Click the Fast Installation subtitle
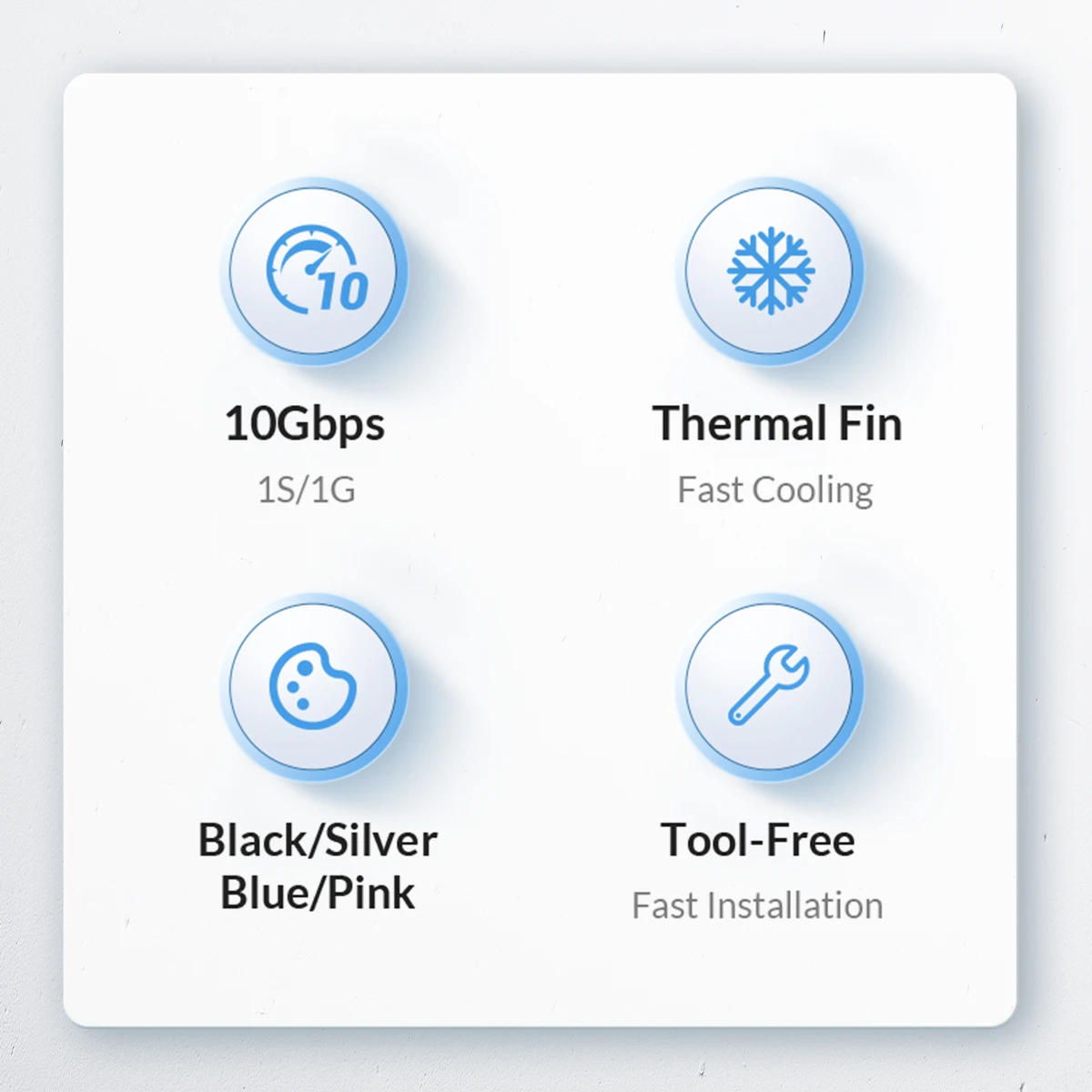Image resolution: width=1092 pixels, height=1092 pixels. tap(757, 906)
